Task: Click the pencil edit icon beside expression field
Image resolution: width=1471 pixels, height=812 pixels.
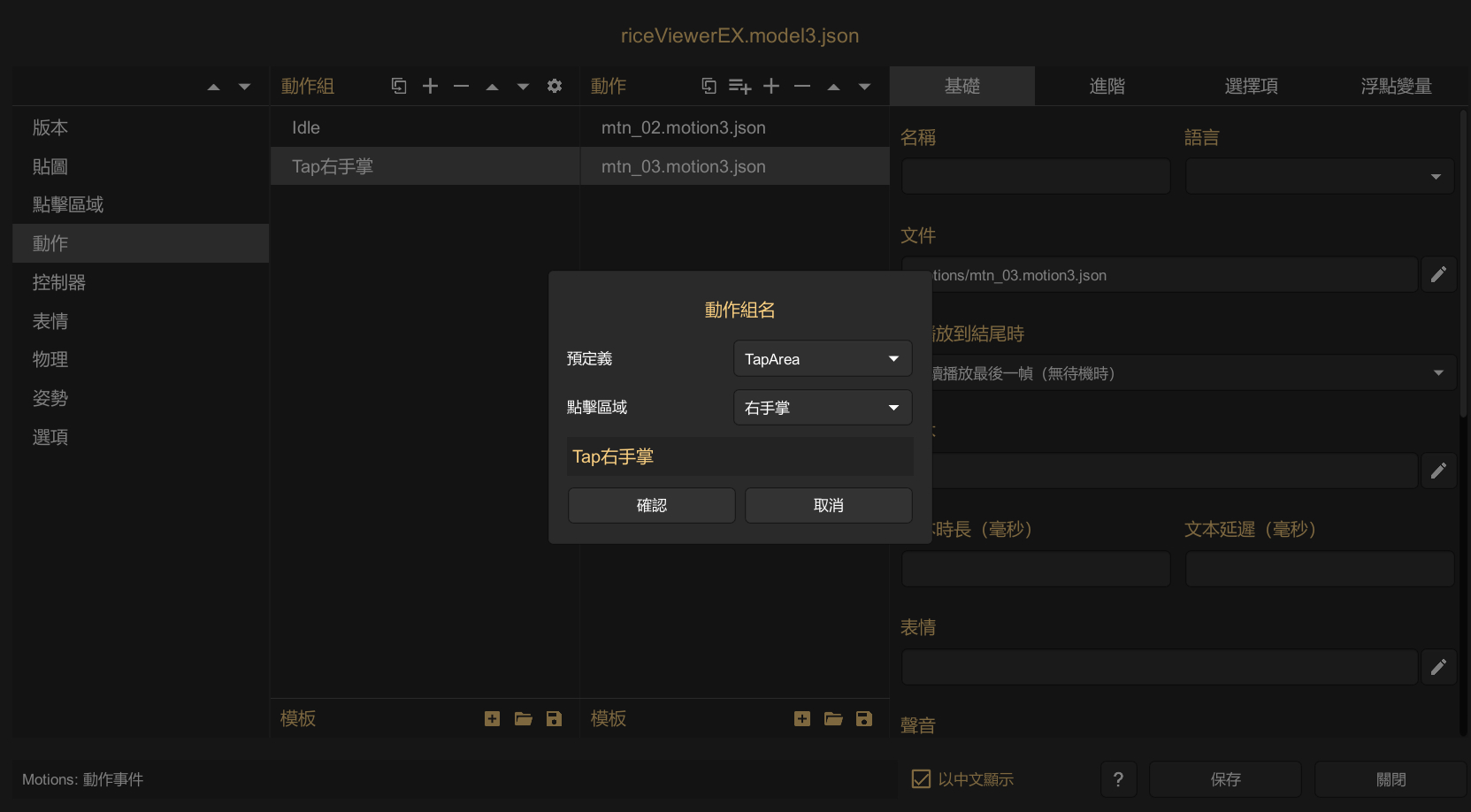Action: pyautogui.click(x=1438, y=667)
